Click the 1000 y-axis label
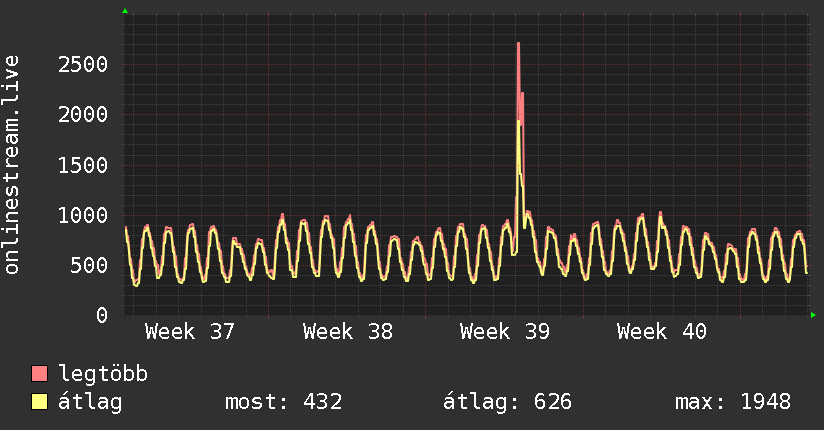 (x=83, y=215)
